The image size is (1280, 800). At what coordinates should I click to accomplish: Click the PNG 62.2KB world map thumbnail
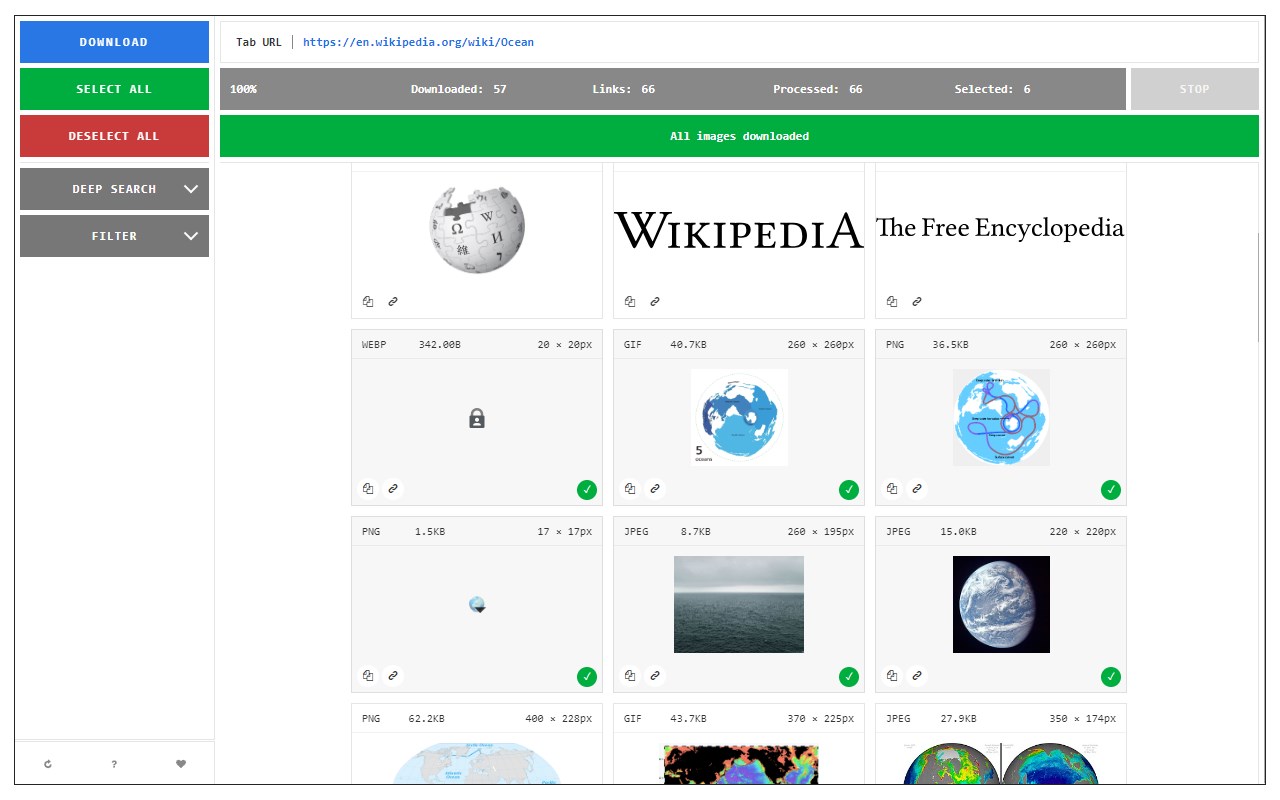477,763
